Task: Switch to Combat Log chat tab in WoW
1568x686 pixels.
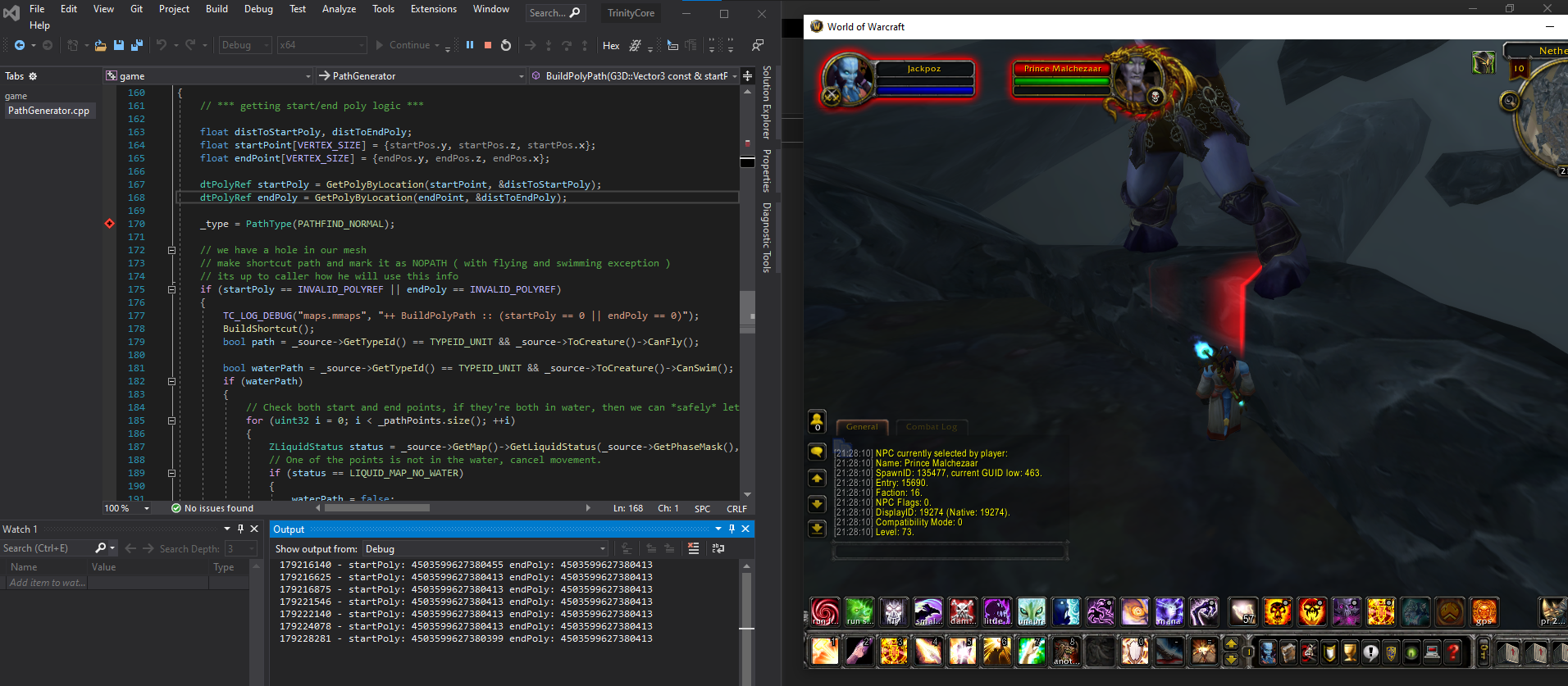Action: click(931, 426)
